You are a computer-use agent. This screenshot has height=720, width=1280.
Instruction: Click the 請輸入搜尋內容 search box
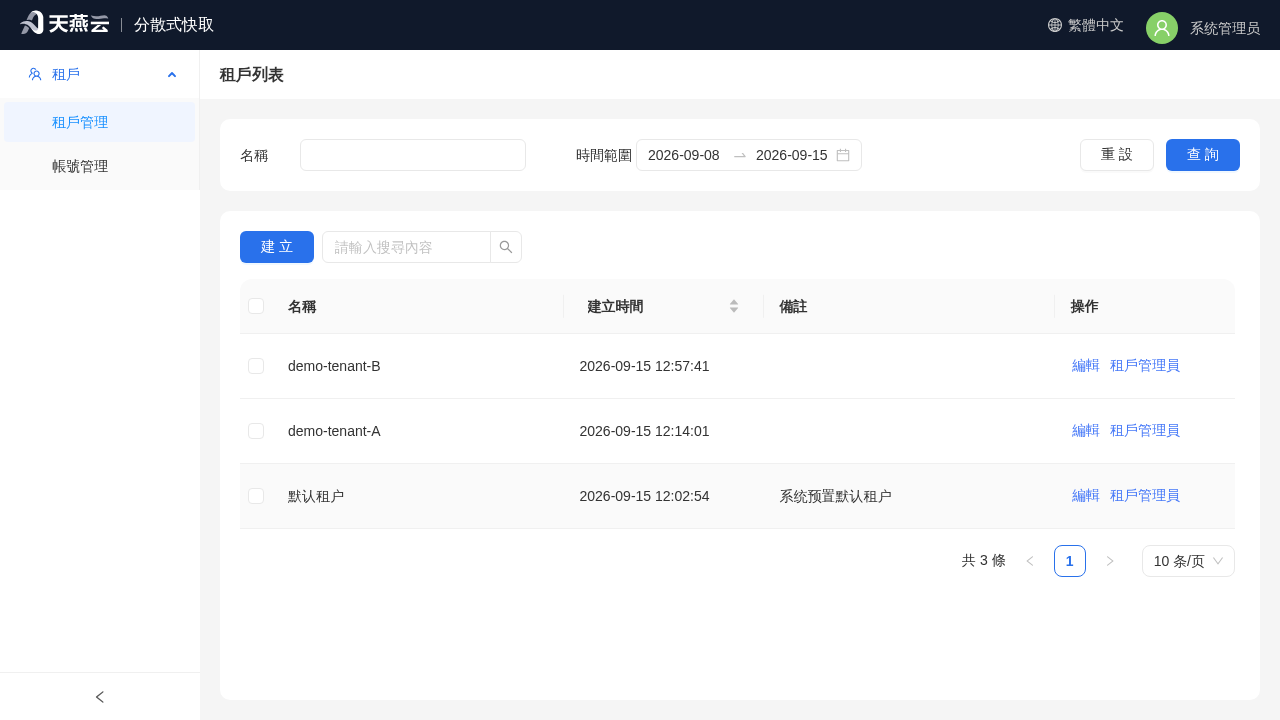click(x=406, y=247)
